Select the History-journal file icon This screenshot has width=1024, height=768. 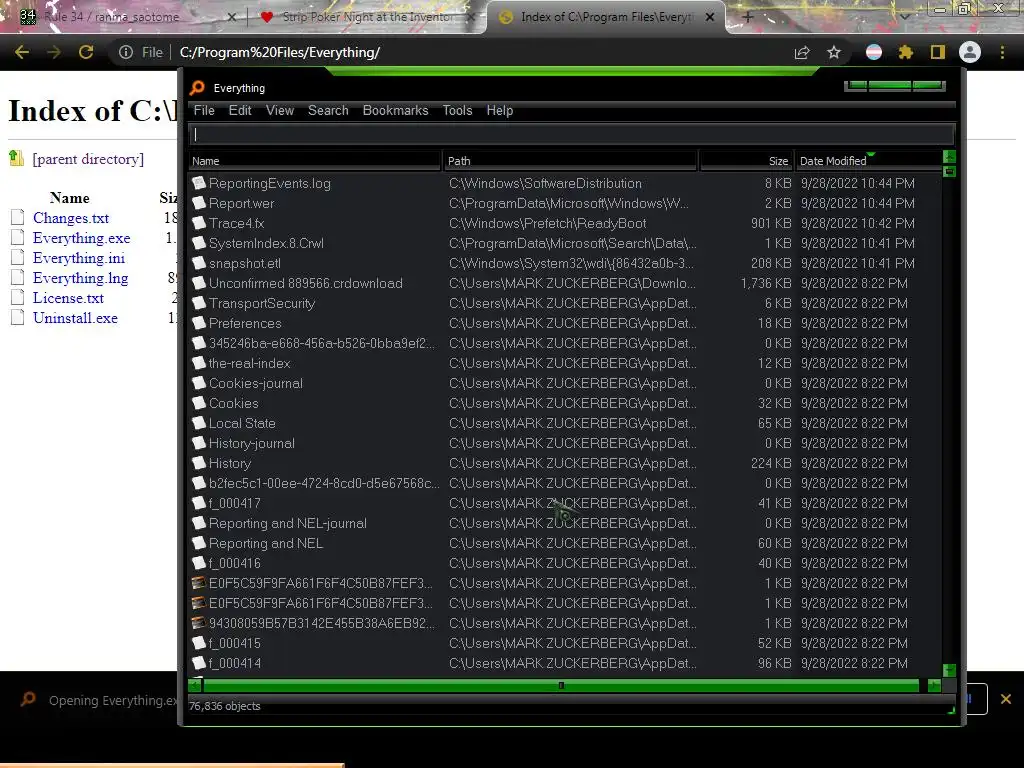[x=199, y=443]
